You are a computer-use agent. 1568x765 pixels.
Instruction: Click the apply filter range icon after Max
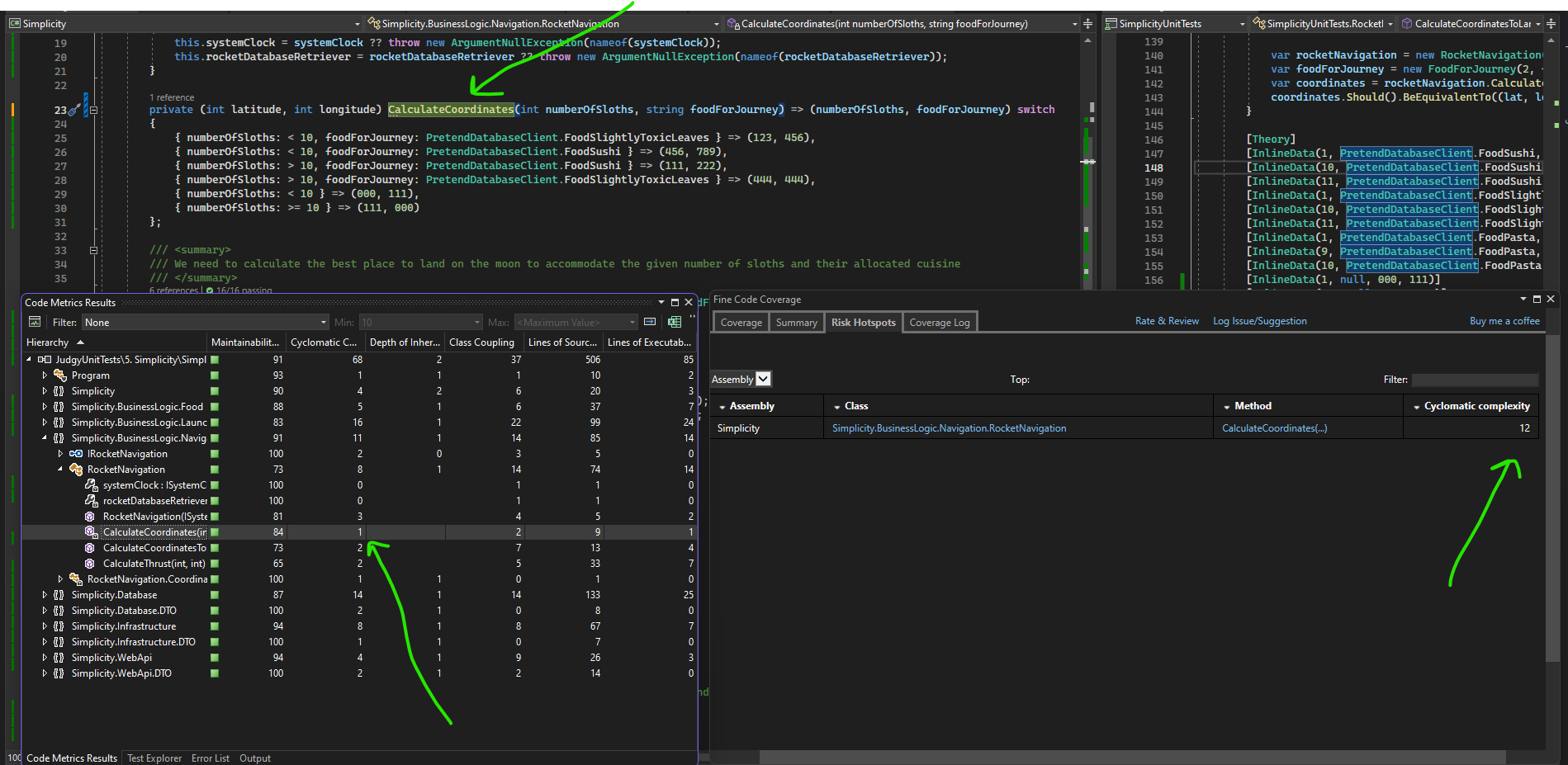coord(650,322)
